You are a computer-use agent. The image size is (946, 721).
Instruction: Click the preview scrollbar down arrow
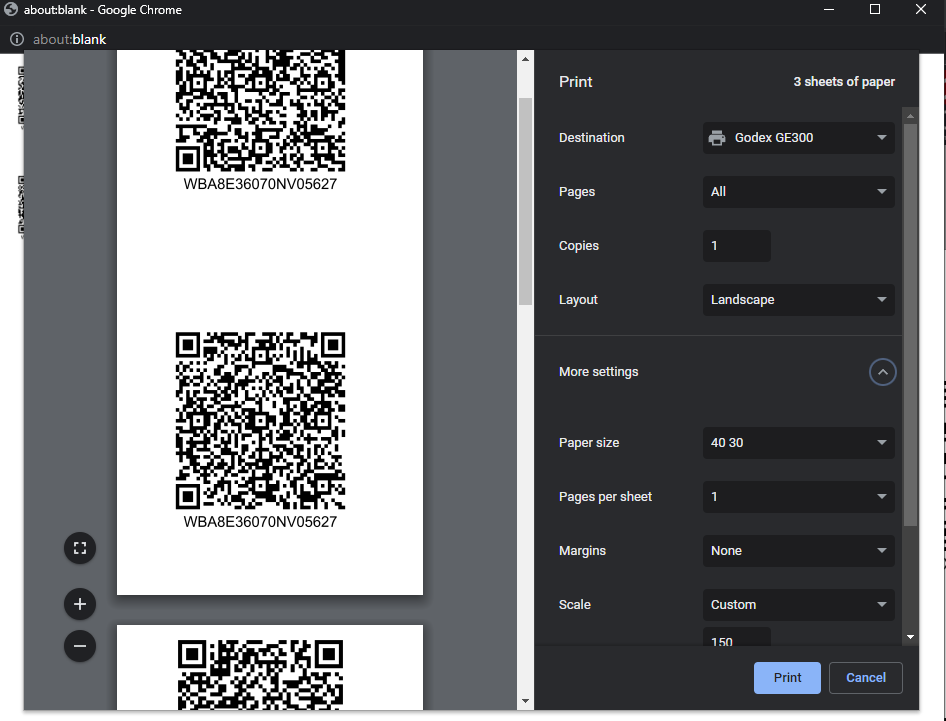[525, 701]
